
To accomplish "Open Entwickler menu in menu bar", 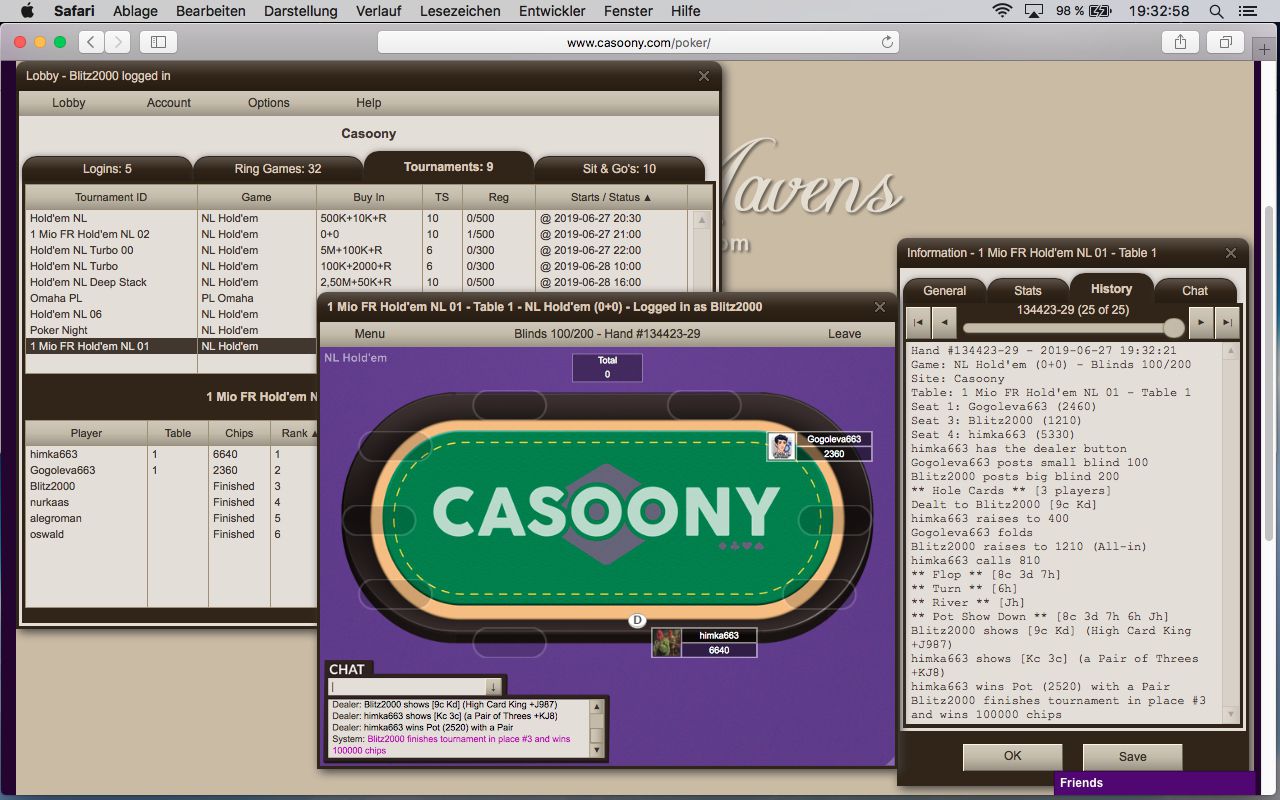I will (x=552, y=11).
